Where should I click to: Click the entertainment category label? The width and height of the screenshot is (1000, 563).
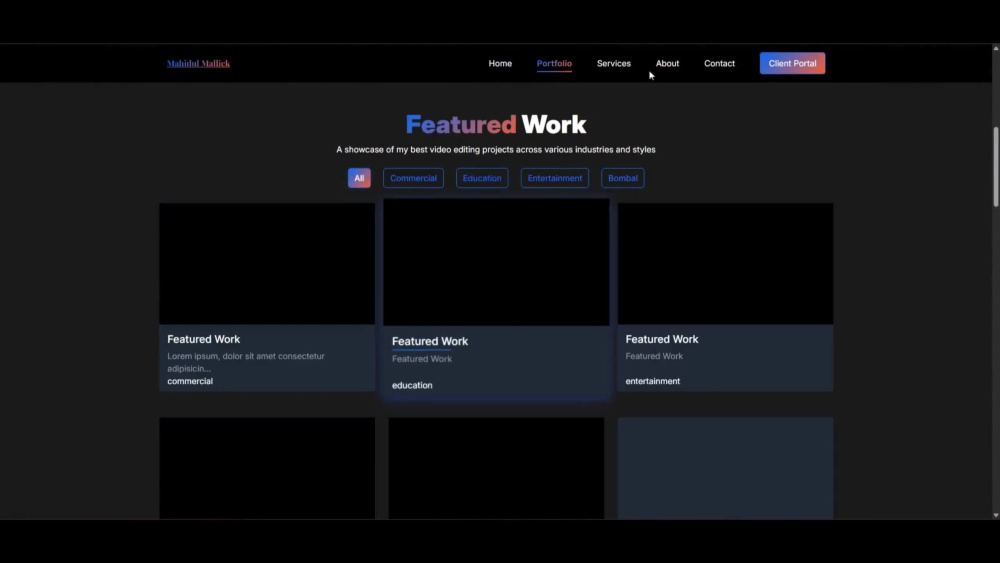coord(652,381)
